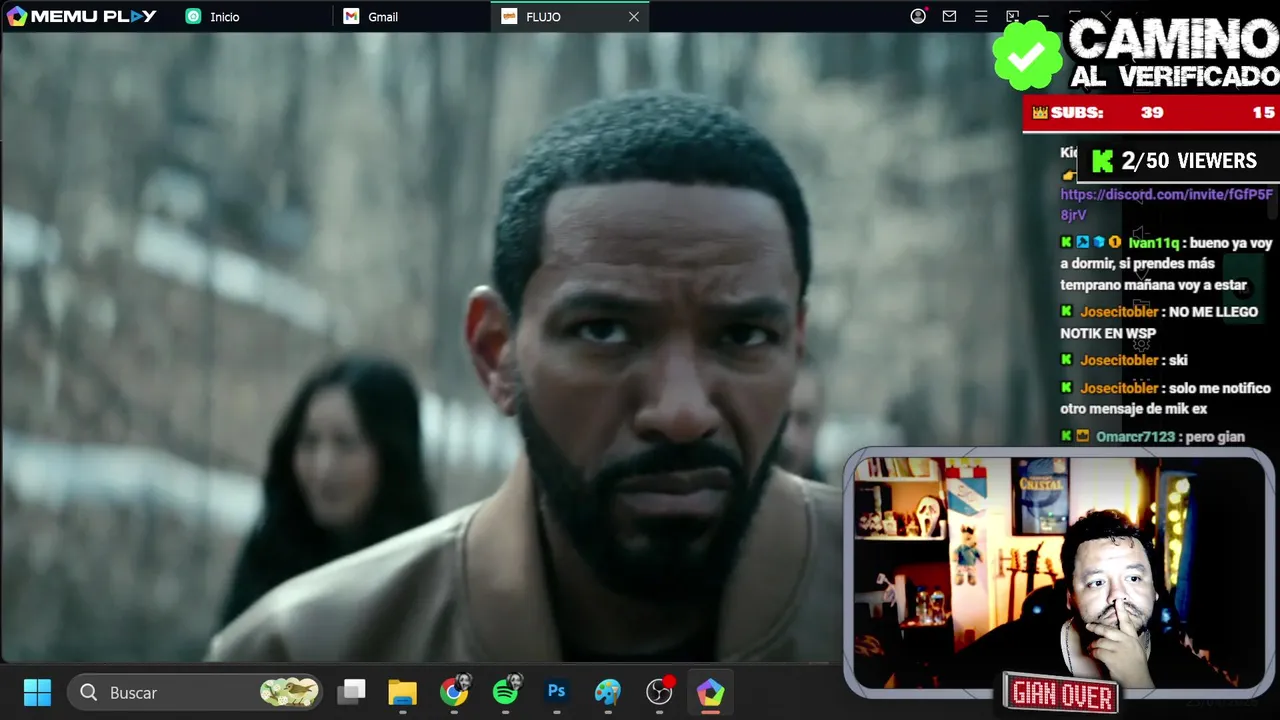This screenshot has width=1280, height=720.
Task: Click the 'solo me notifico otro mensaje' message
Action: pos(1165,398)
